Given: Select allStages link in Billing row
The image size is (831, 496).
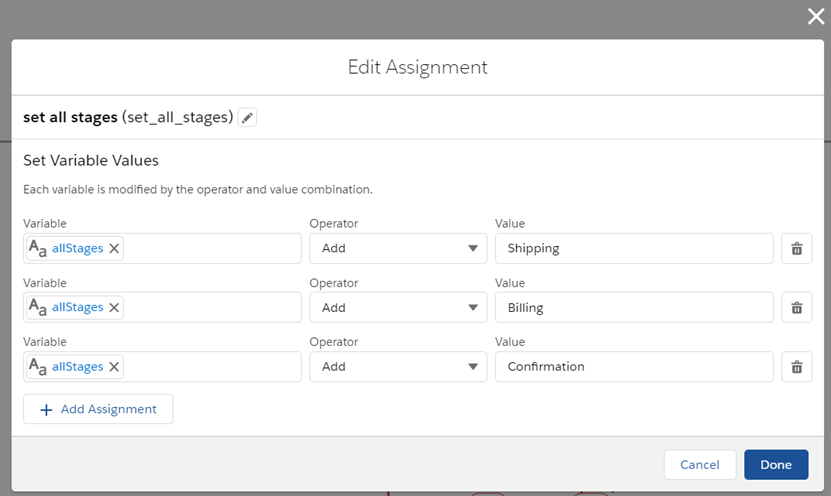Looking at the screenshot, I should coord(77,307).
